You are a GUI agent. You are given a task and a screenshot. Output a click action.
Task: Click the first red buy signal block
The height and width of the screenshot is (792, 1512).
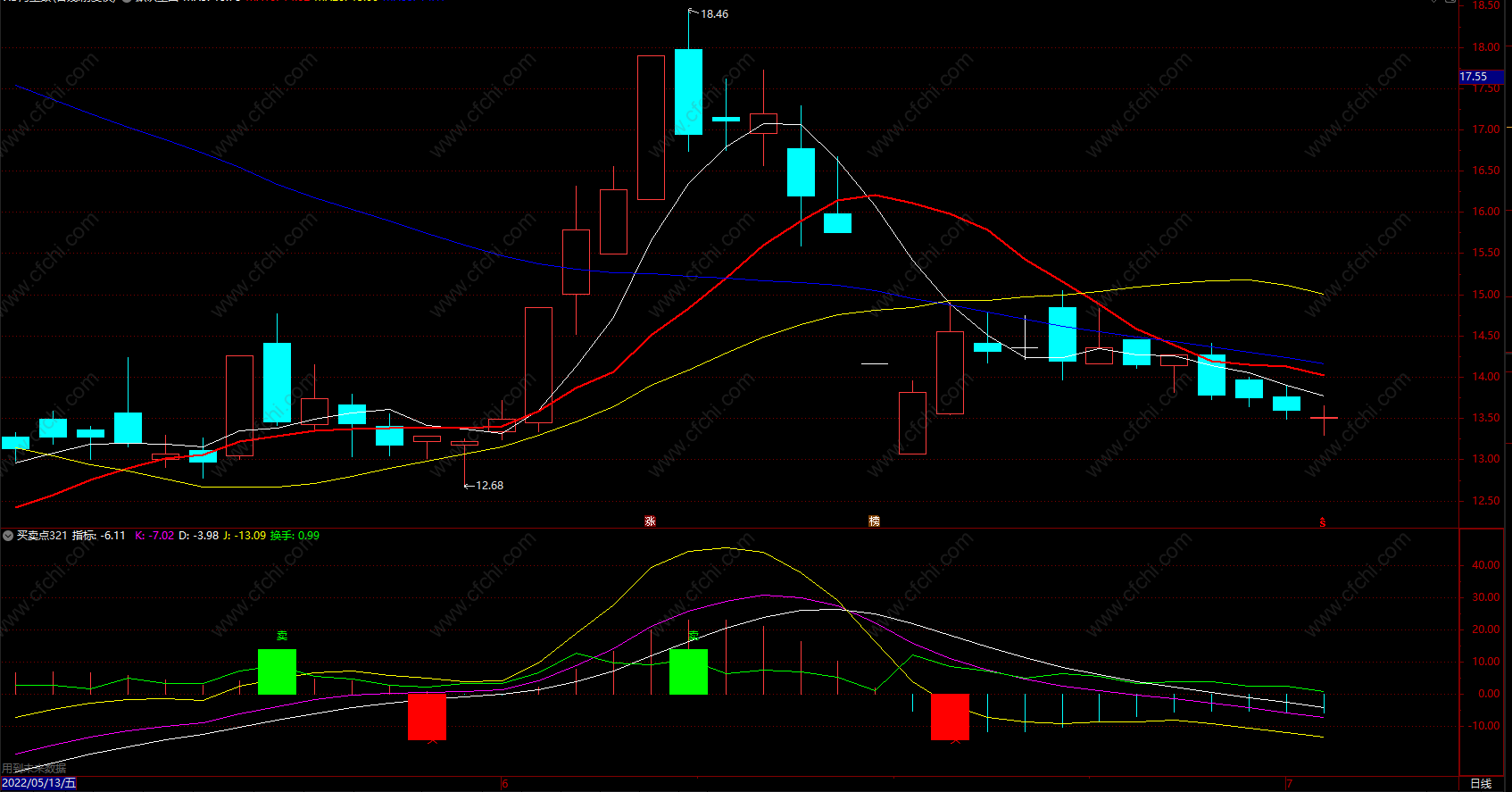[427, 717]
